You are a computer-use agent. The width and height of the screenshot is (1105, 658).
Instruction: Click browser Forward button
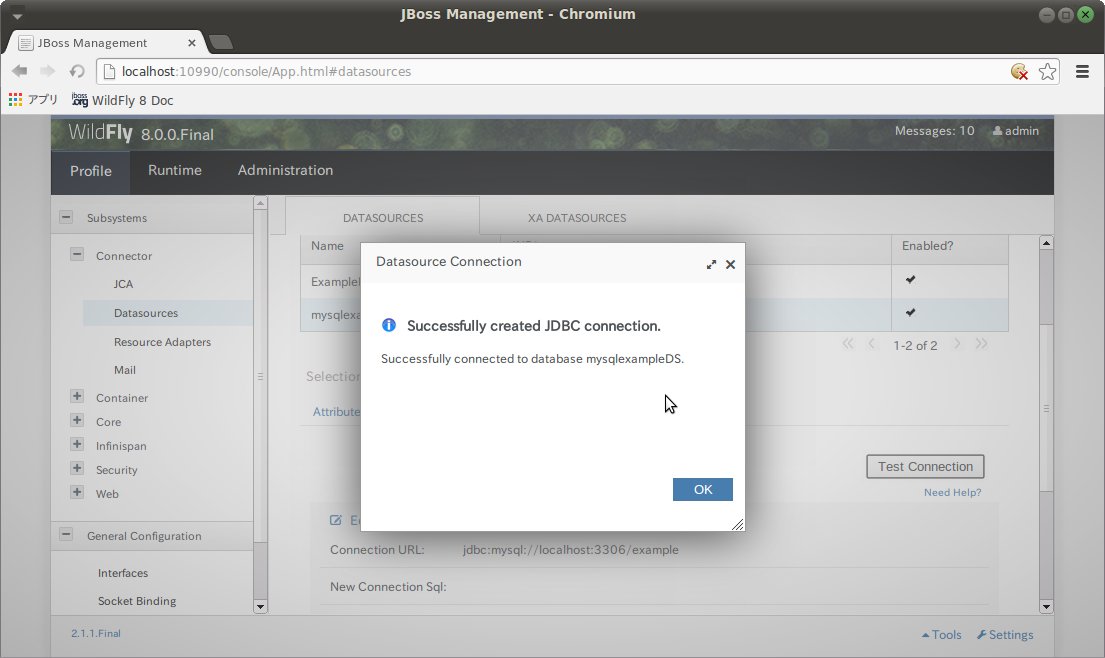point(47,71)
